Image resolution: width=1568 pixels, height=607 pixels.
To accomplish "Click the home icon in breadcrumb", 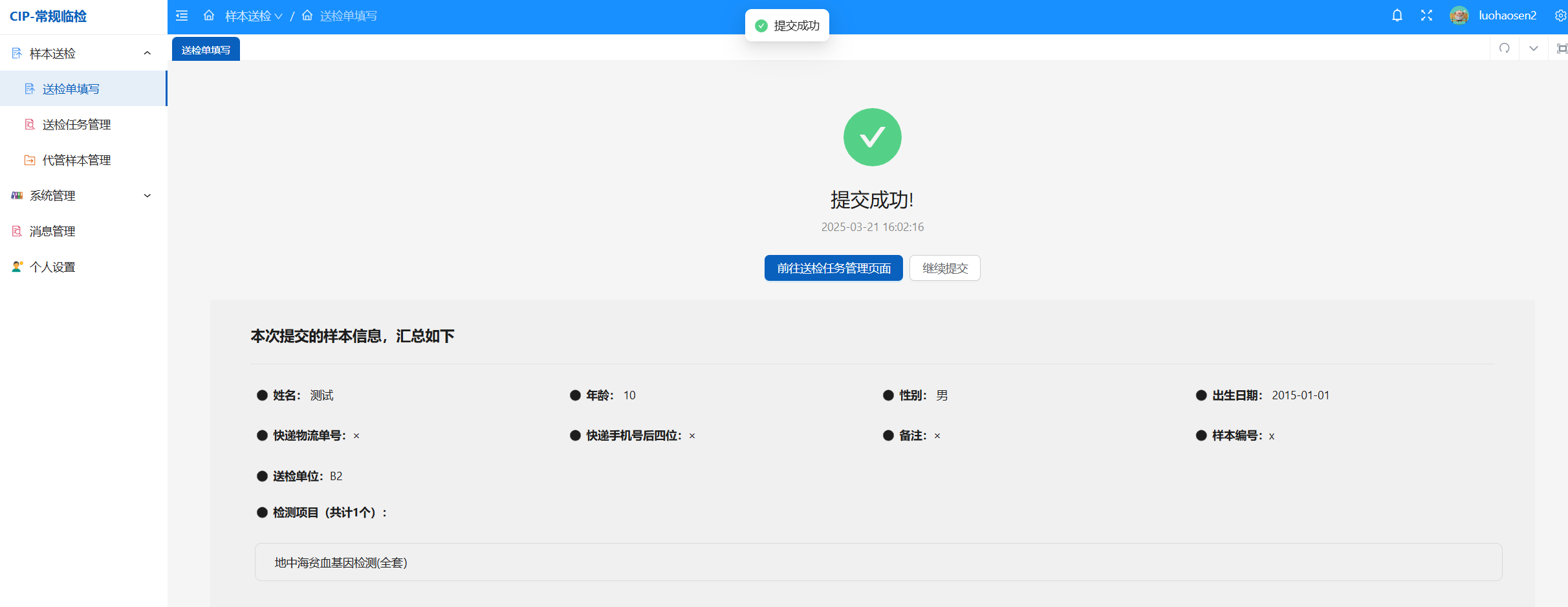I will tap(209, 16).
